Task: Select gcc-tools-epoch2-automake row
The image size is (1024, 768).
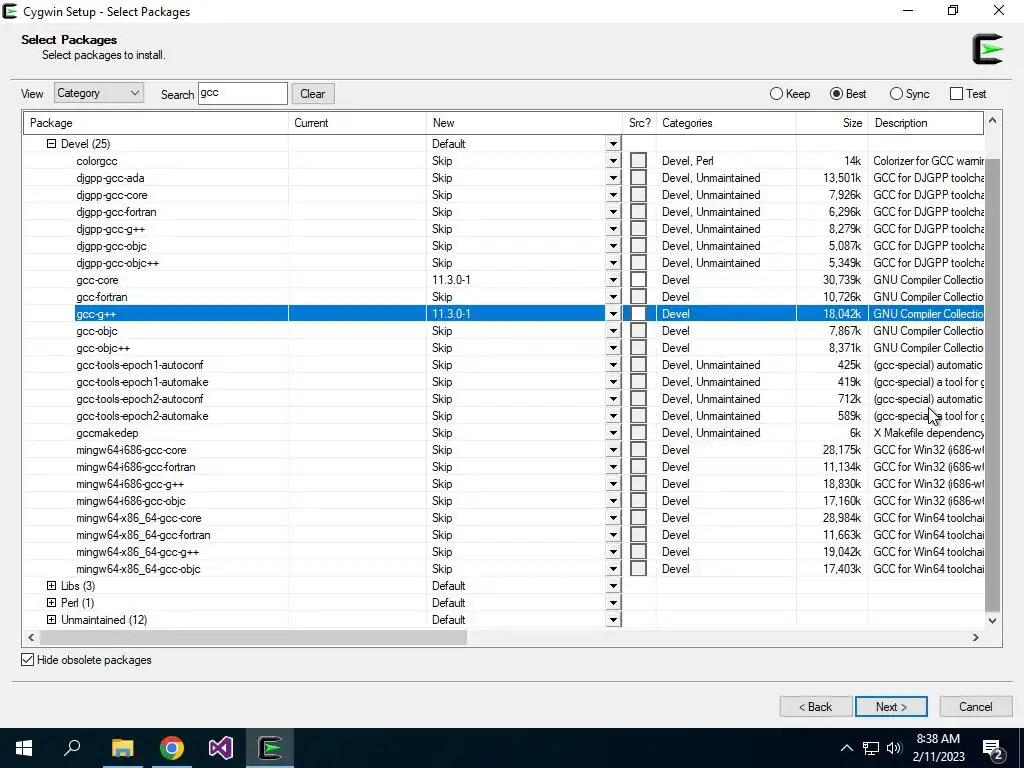Action: 504,415
